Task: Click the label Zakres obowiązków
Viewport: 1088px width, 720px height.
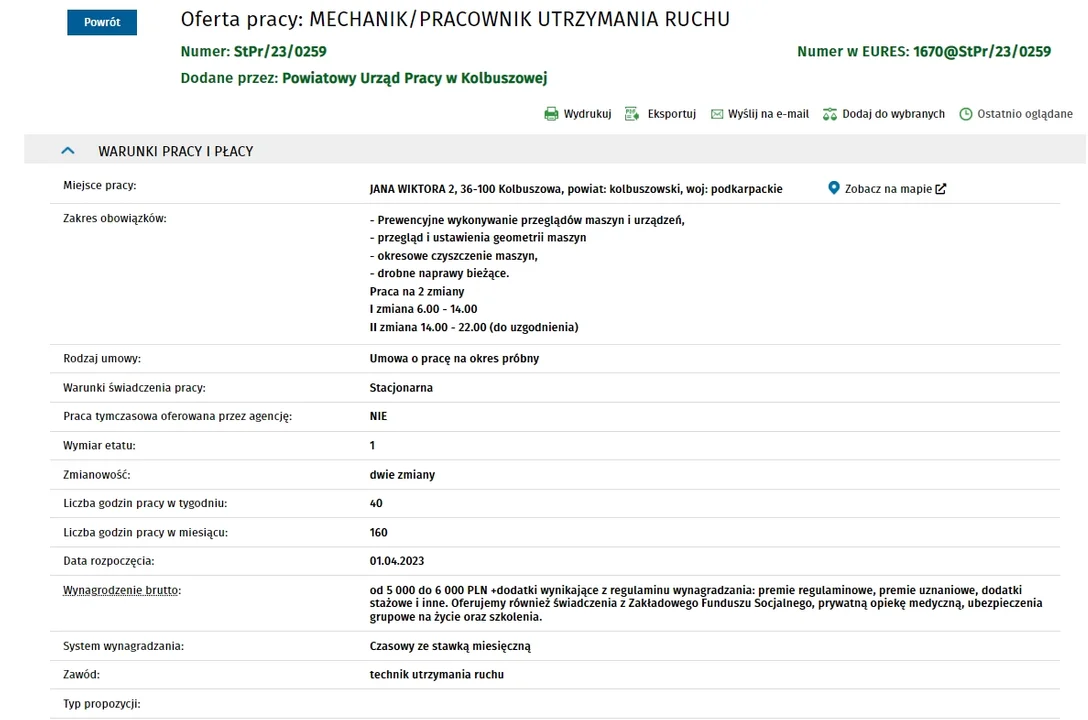Action: (114, 218)
